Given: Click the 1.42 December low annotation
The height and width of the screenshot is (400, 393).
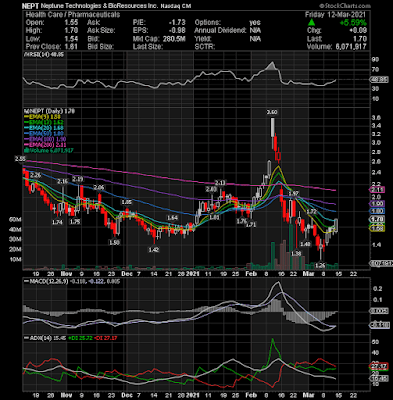Looking at the screenshot, I should 154,249.
